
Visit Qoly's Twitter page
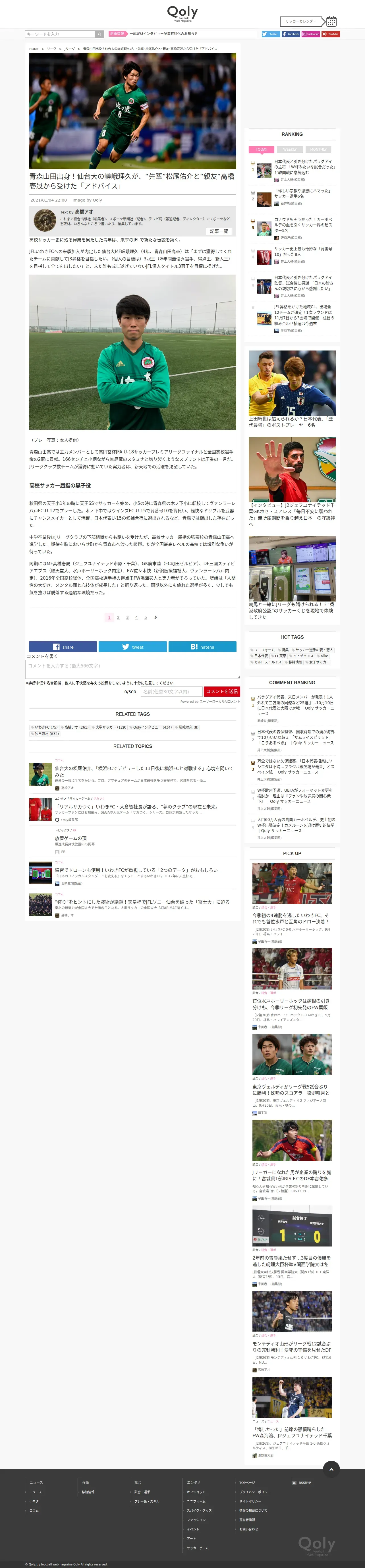[271, 34]
